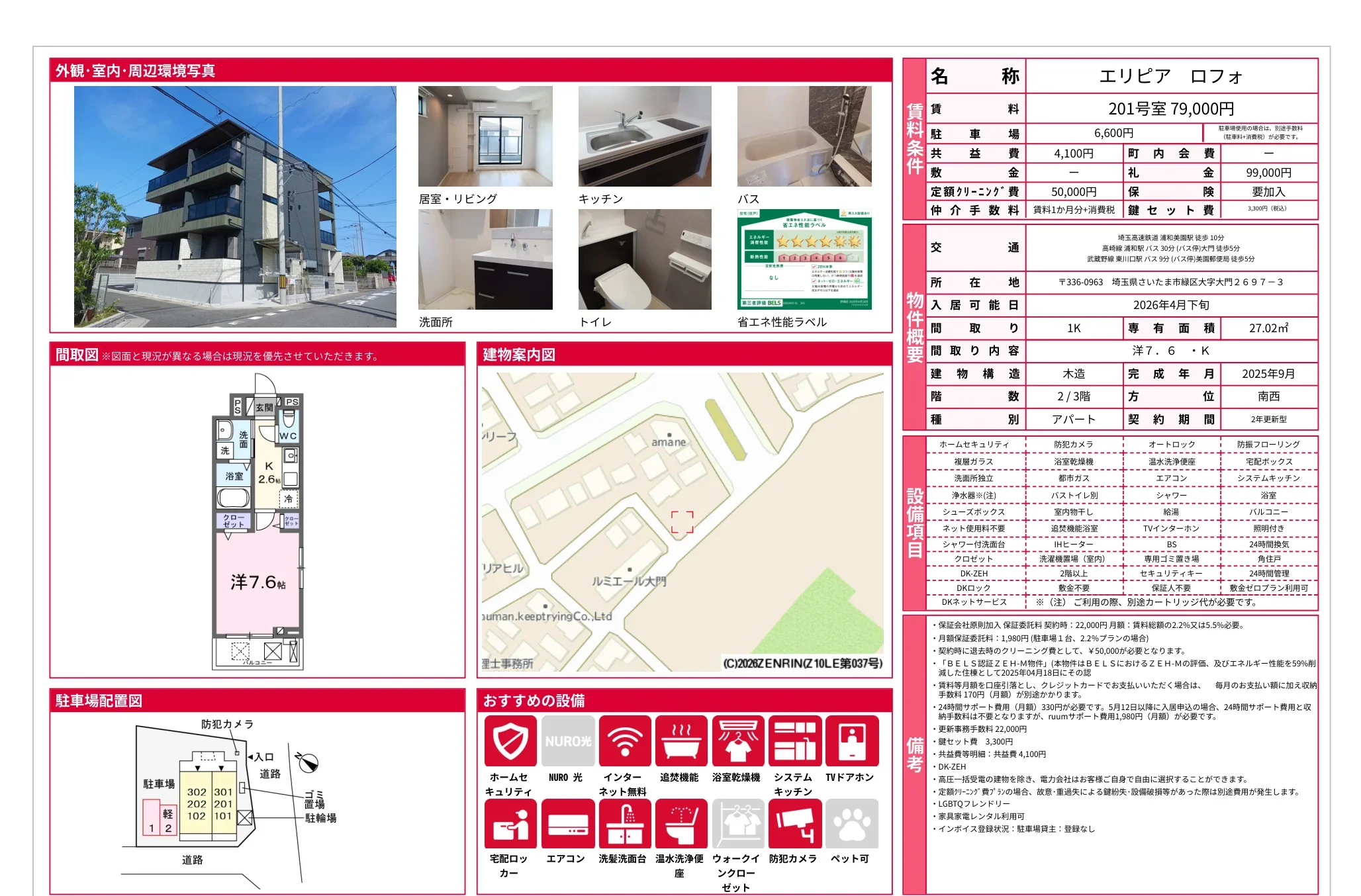Screen dimensions: 1361x896
Task: Click the 浴室乾燥機 dryer icon
Action: click(x=737, y=740)
